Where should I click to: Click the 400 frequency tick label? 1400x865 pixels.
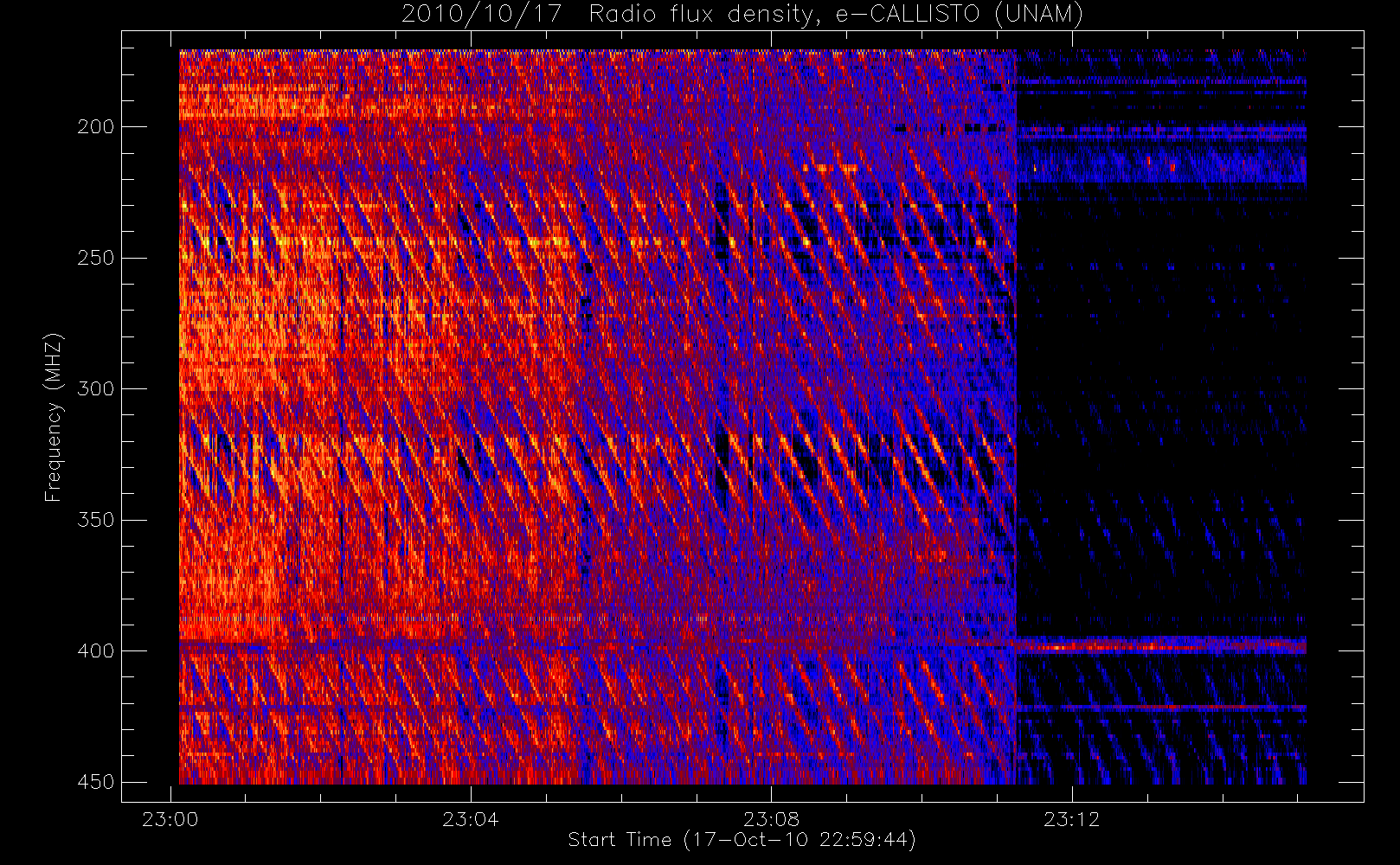coord(95,651)
